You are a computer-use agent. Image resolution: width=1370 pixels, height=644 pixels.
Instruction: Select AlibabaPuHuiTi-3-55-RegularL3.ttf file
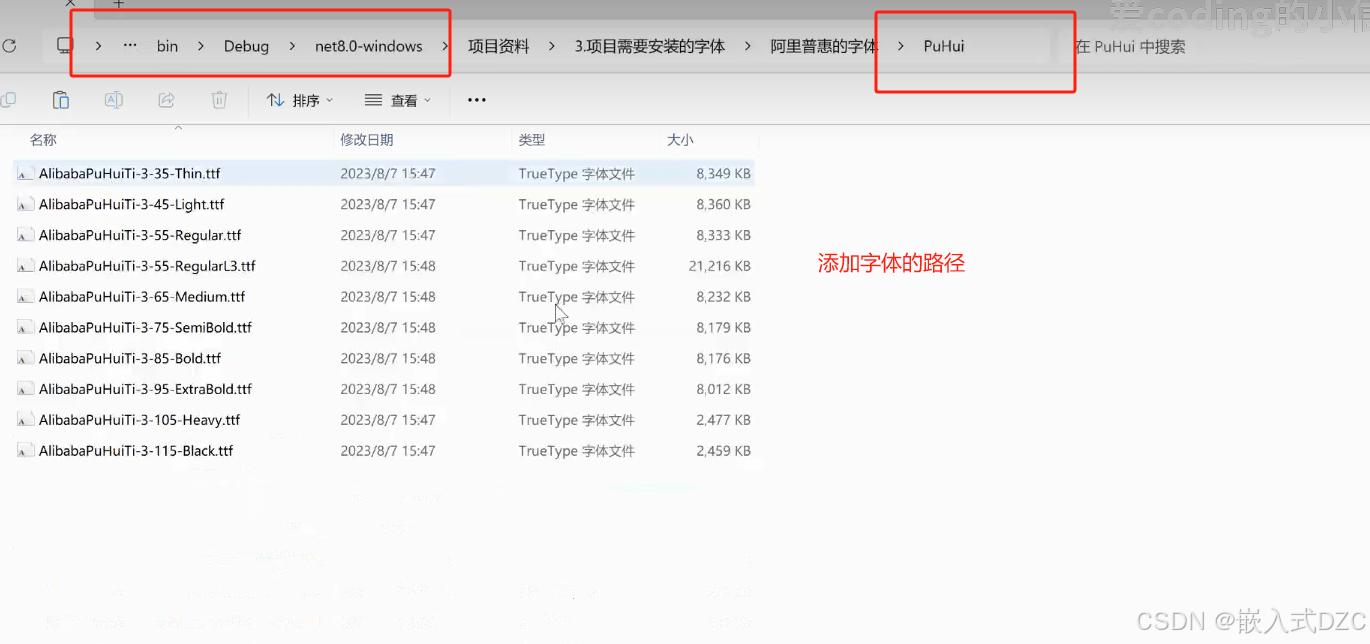pyautogui.click(x=384, y=266)
